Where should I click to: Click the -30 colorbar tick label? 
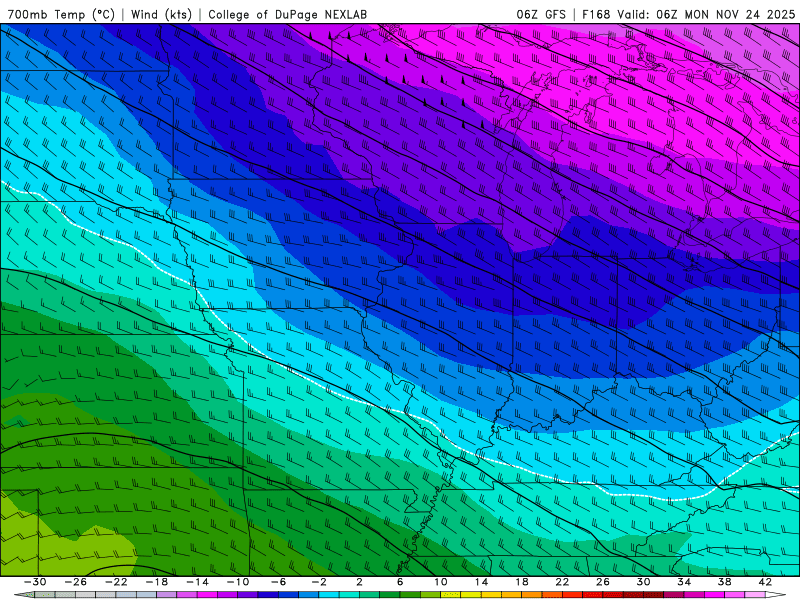point(35,582)
